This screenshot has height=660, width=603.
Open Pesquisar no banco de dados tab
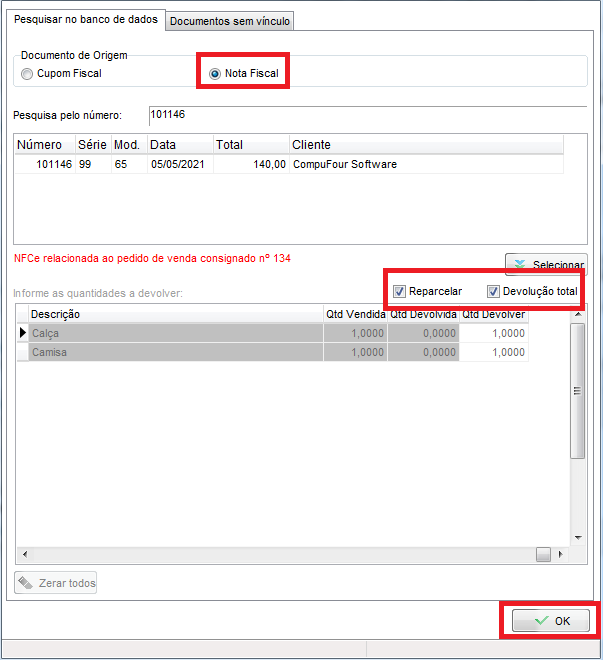tap(85, 20)
